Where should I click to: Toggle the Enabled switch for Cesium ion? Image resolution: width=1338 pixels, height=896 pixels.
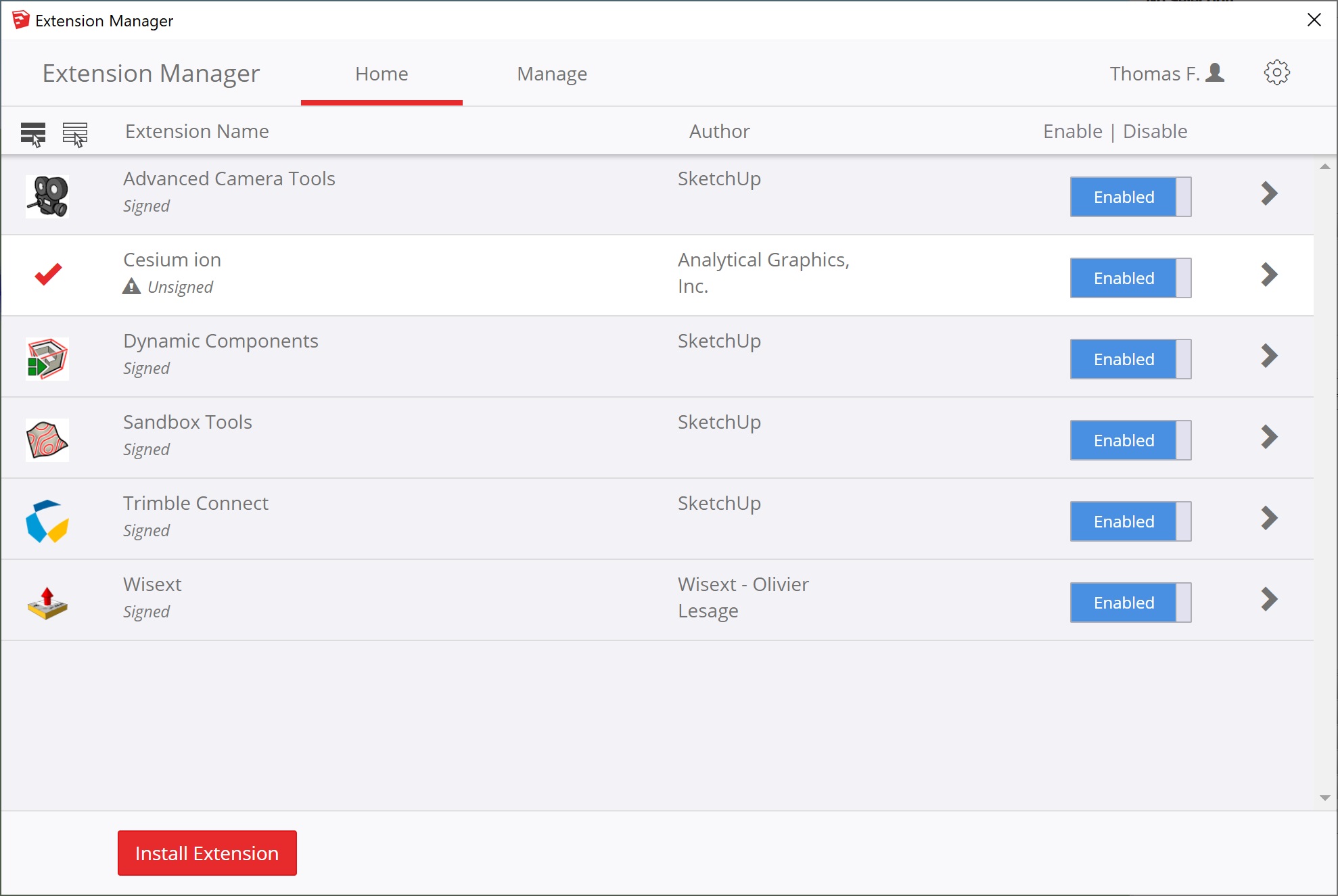coord(1130,278)
